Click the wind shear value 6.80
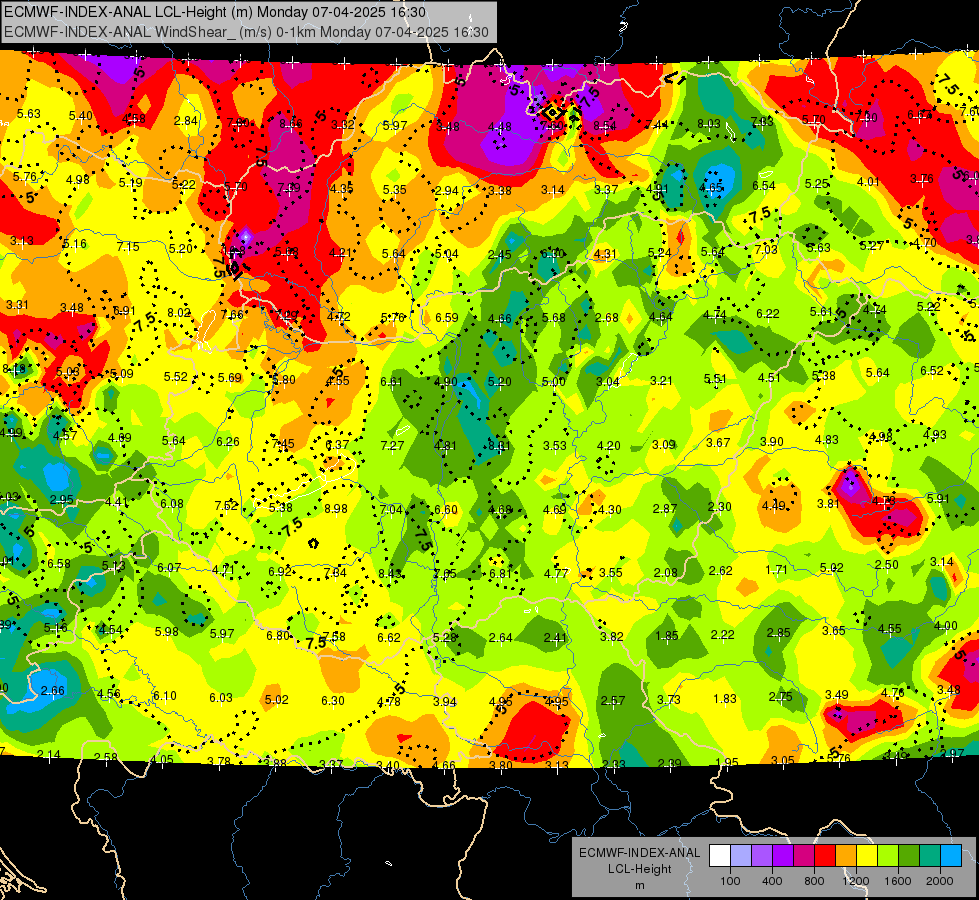The height and width of the screenshot is (900, 979). (278, 635)
